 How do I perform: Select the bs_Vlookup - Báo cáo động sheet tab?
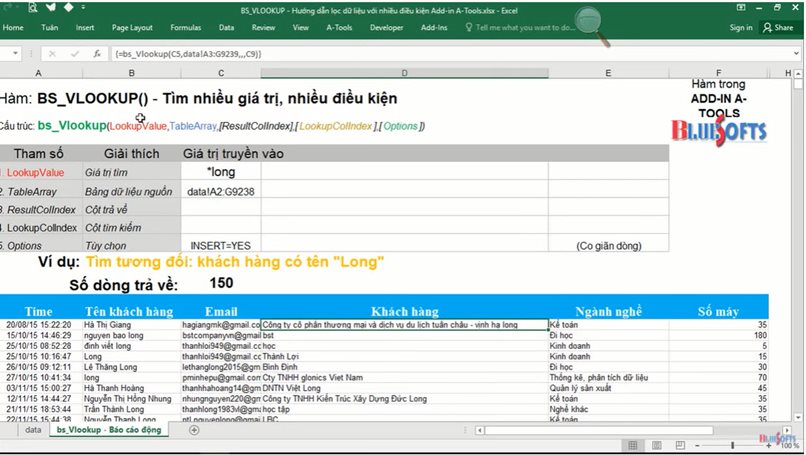(109, 430)
